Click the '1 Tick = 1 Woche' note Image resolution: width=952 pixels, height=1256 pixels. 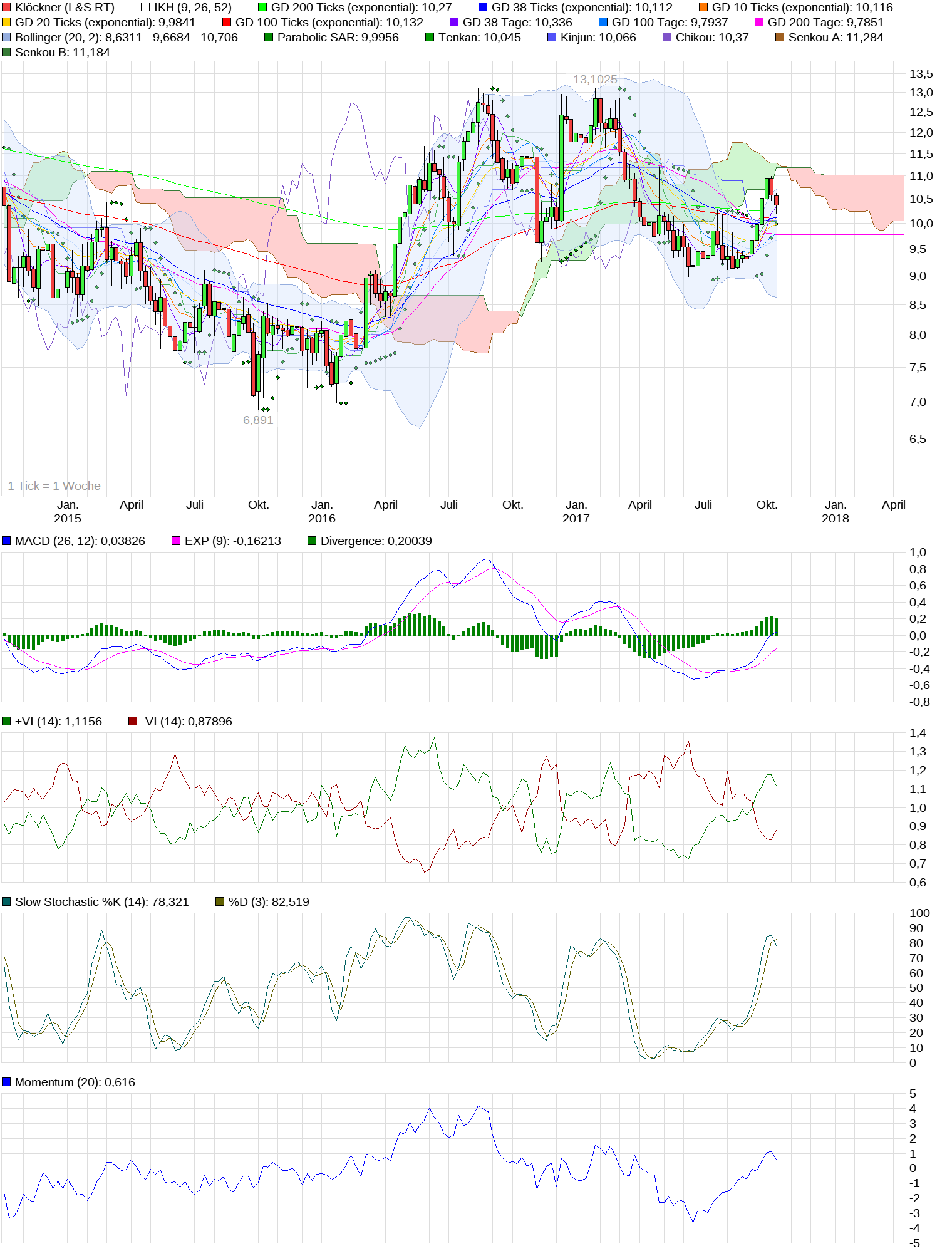[x=54, y=486]
